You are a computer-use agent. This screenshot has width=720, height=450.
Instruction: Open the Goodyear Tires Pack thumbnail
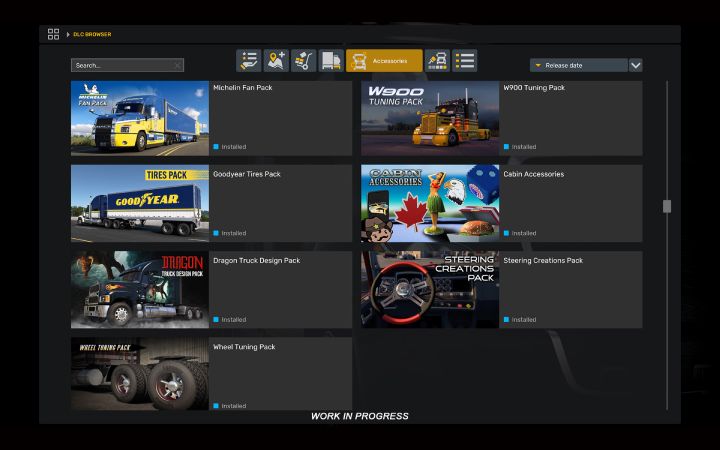click(x=140, y=203)
